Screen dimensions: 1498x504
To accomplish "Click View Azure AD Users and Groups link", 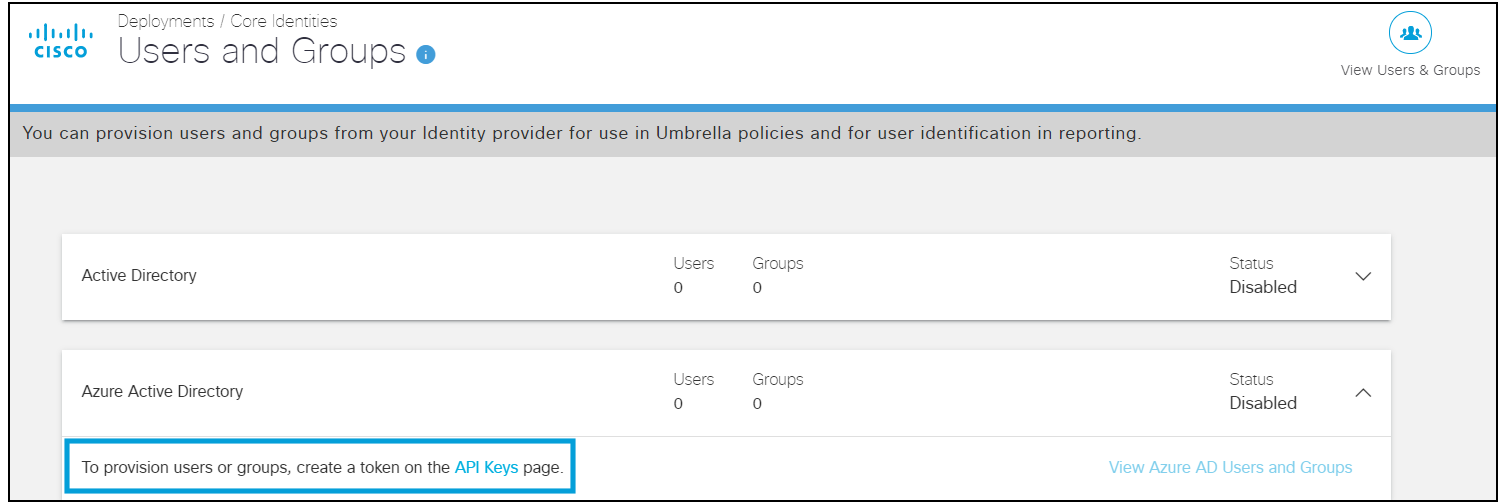I will click(1230, 467).
